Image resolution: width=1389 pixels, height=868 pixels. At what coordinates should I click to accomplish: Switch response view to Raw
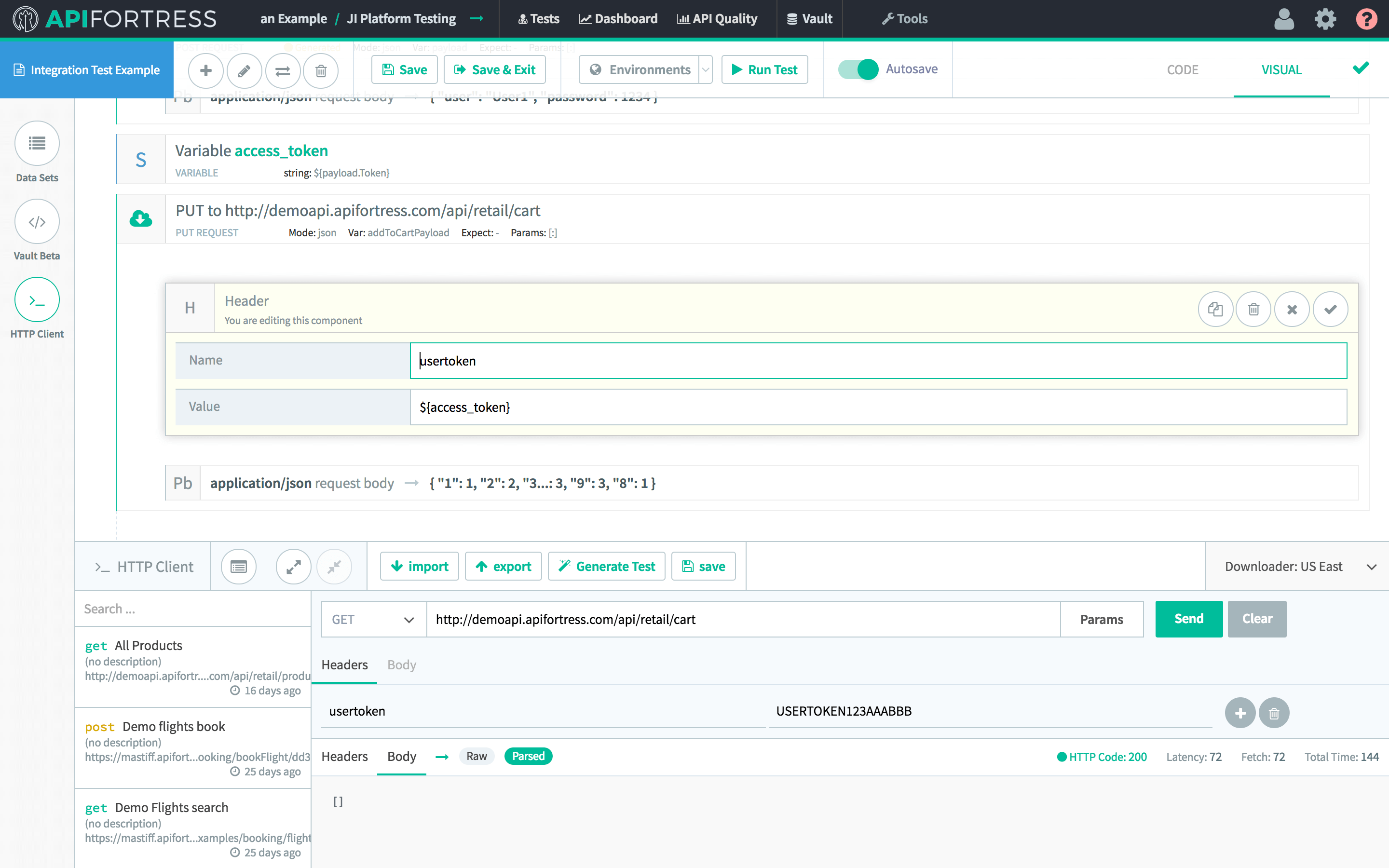tap(477, 756)
